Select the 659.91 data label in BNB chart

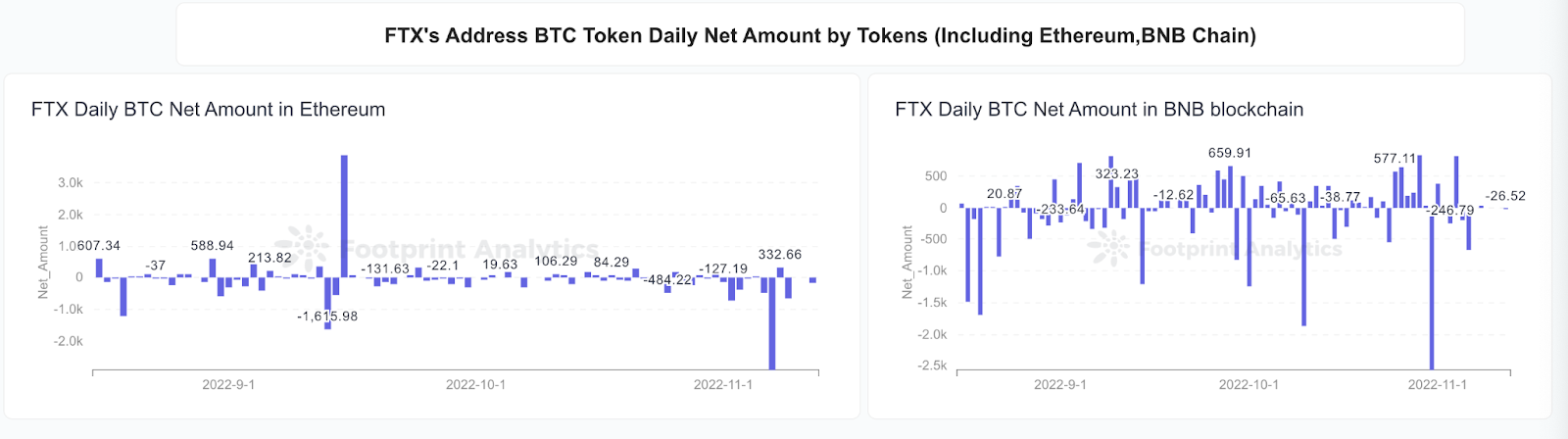(x=1229, y=153)
